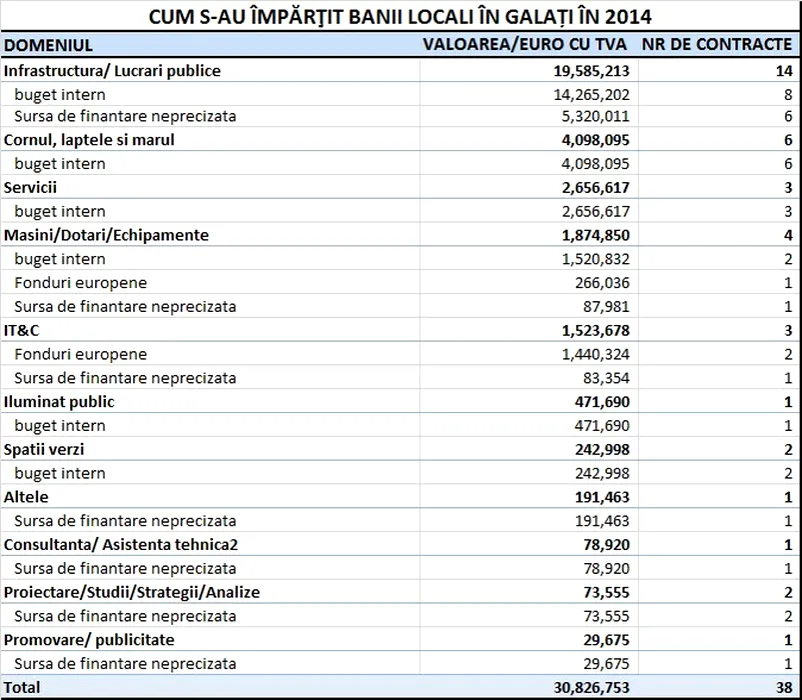Click the table title about Galați 2014
The height and width of the screenshot is (700, 802).
(x=401, y=17)
